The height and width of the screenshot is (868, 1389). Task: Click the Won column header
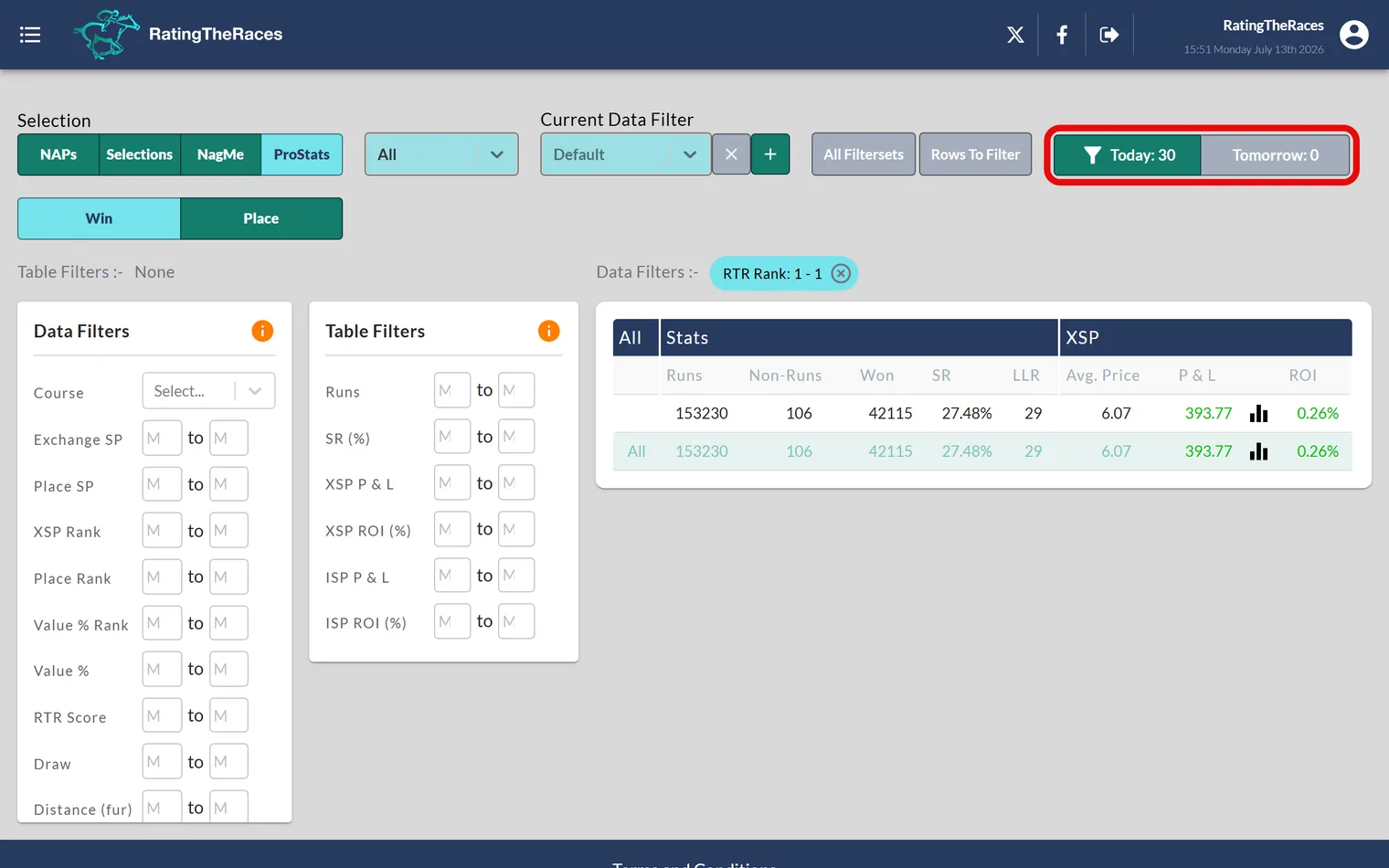point(877,376)
